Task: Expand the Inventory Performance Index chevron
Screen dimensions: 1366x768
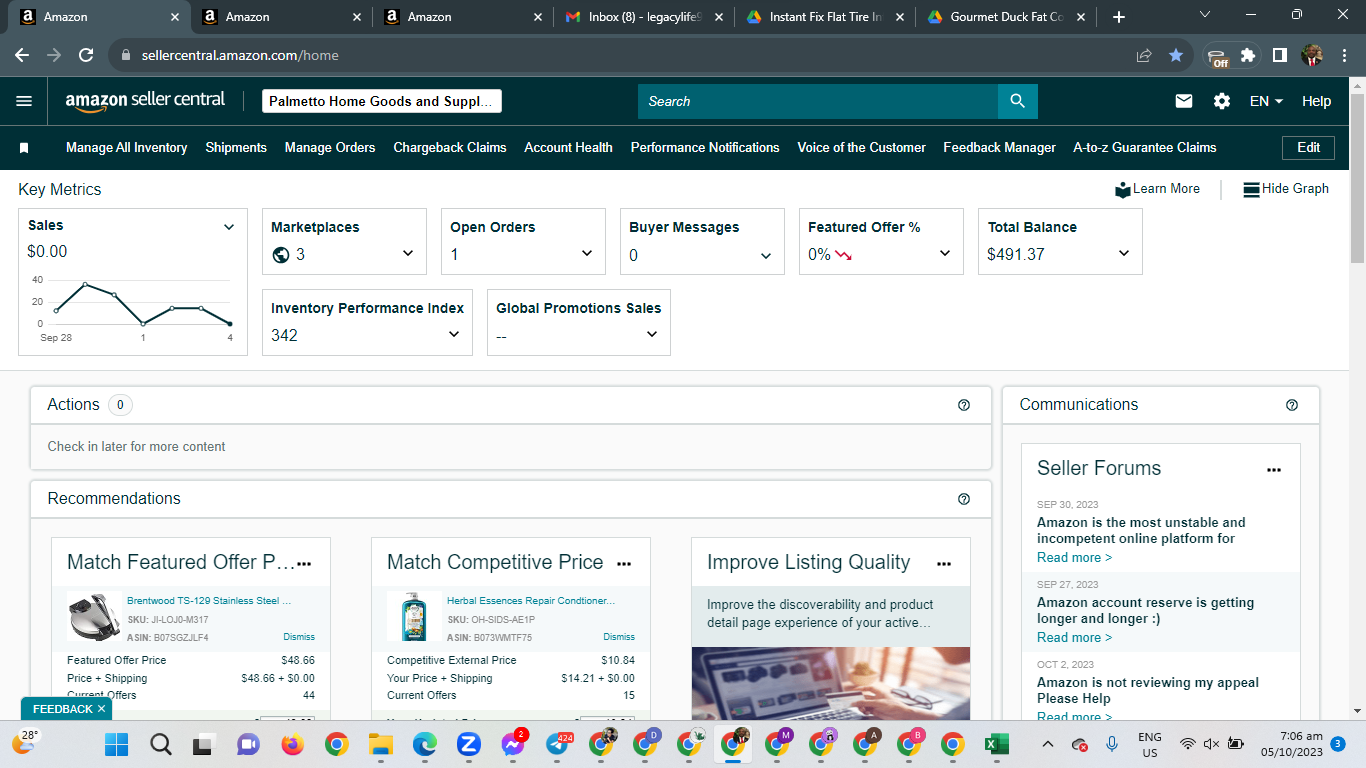Action: coord(454,335)
